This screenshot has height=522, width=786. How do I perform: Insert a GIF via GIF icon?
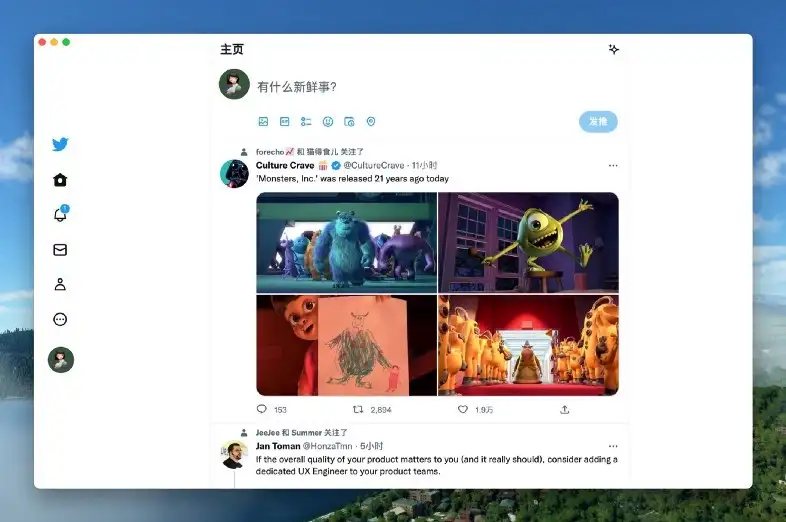coord(285,121)
